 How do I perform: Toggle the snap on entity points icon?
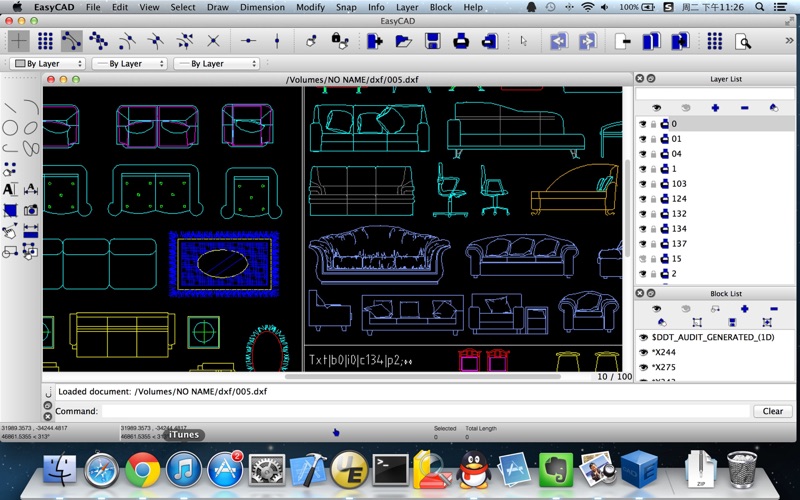tap(98, 41)
